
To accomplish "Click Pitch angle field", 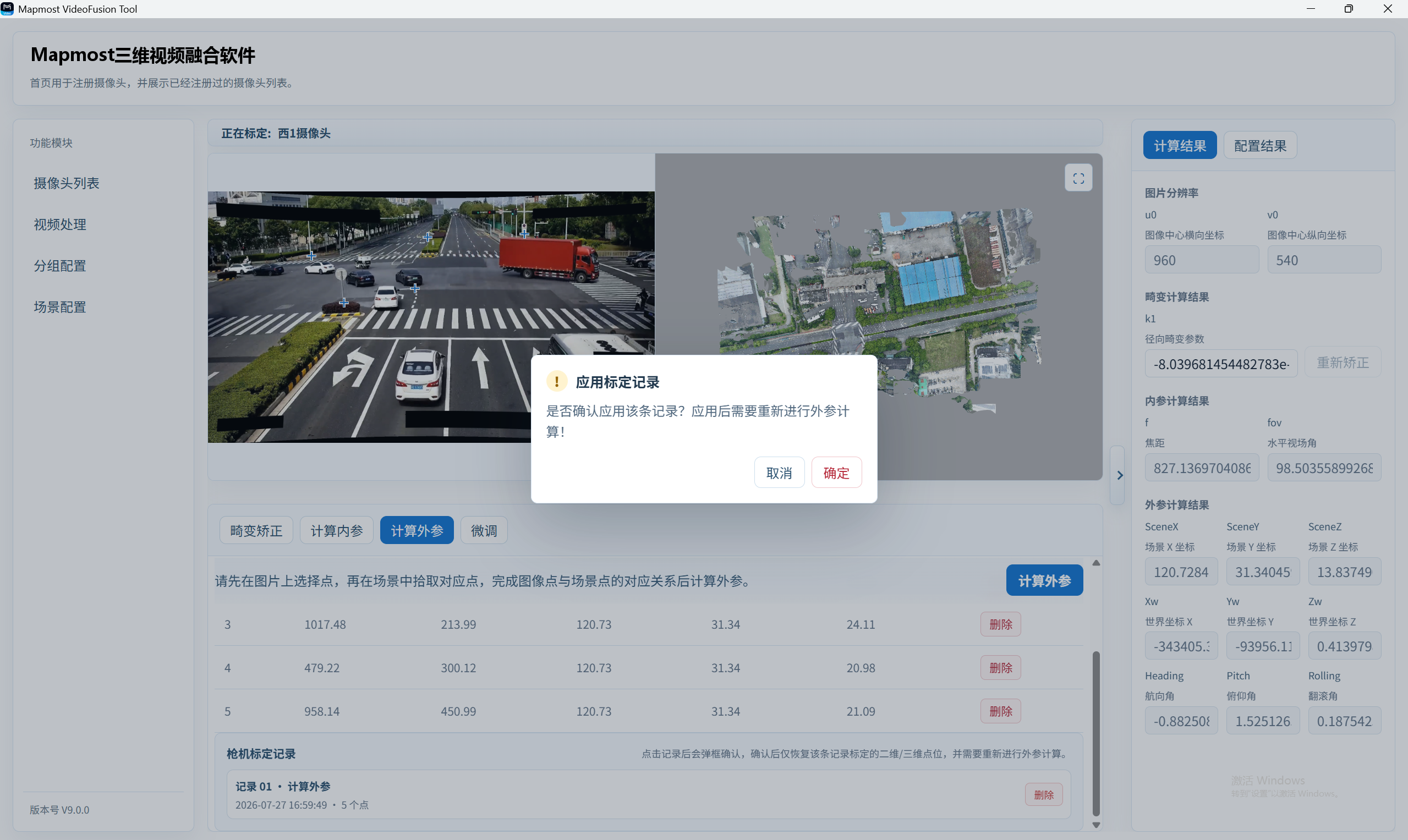I will tap(1263, 721).
